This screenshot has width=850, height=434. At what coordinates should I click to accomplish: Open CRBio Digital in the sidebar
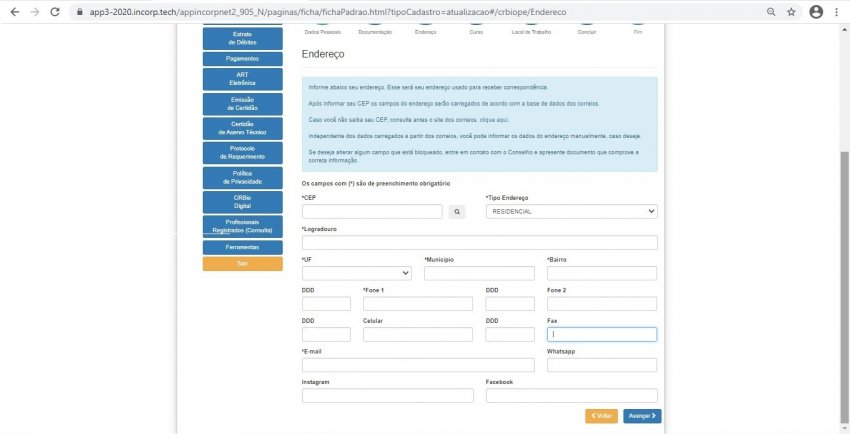click(242, 202)
